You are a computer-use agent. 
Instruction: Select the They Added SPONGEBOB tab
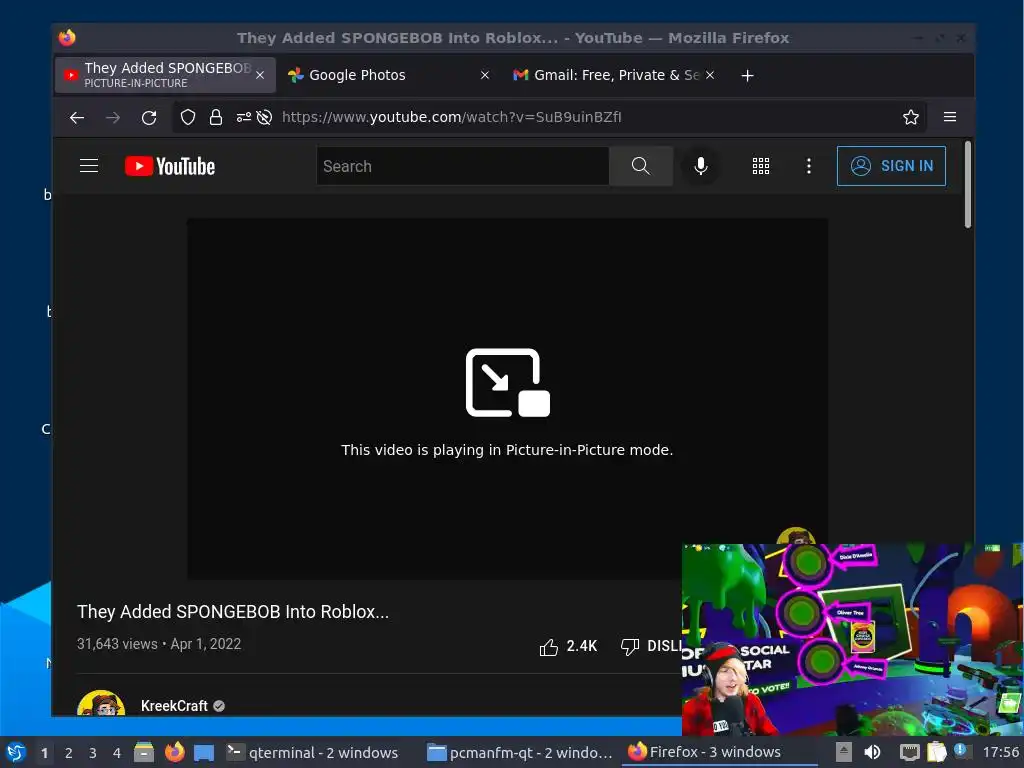click(165, 75)
